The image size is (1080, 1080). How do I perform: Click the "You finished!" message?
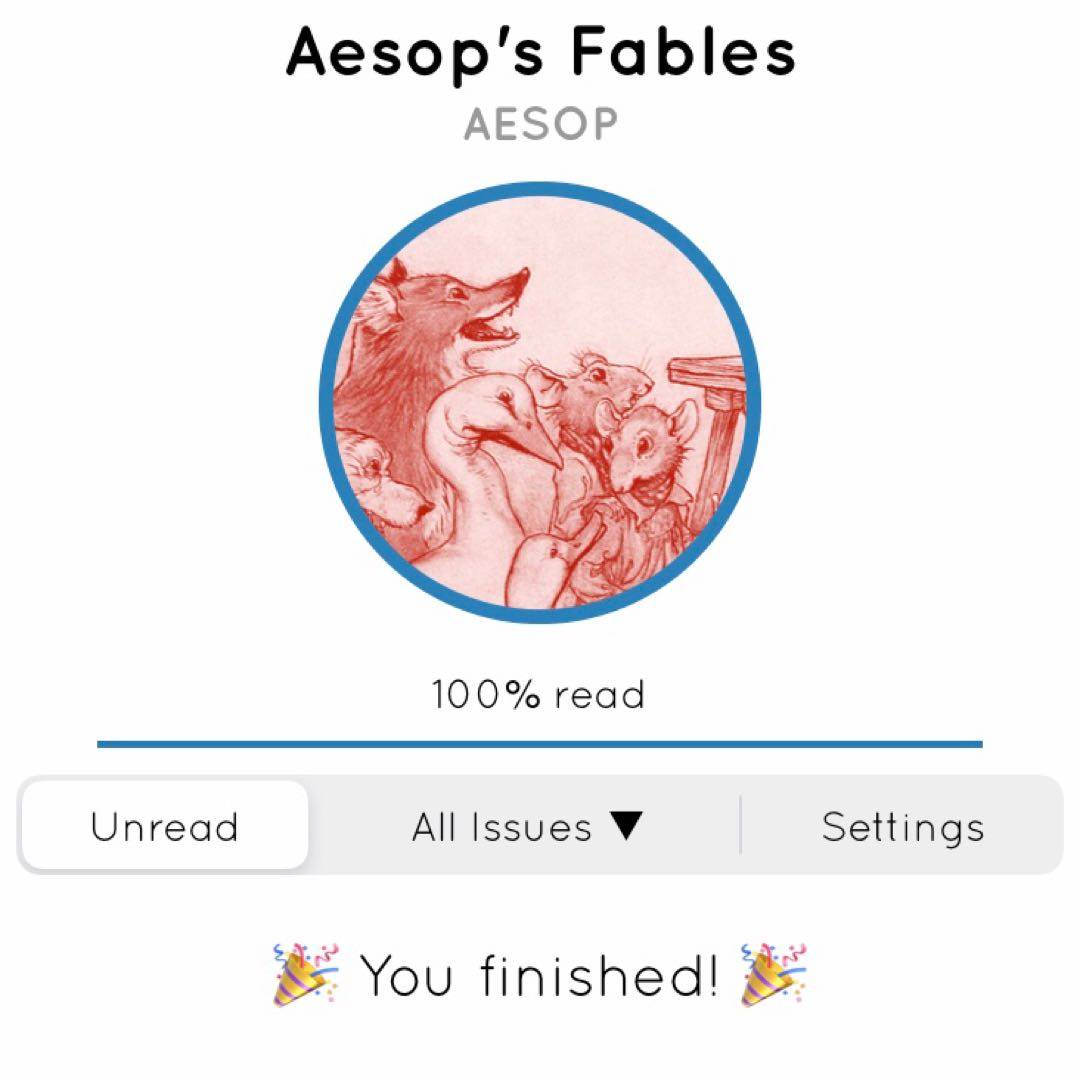point(539,975)
